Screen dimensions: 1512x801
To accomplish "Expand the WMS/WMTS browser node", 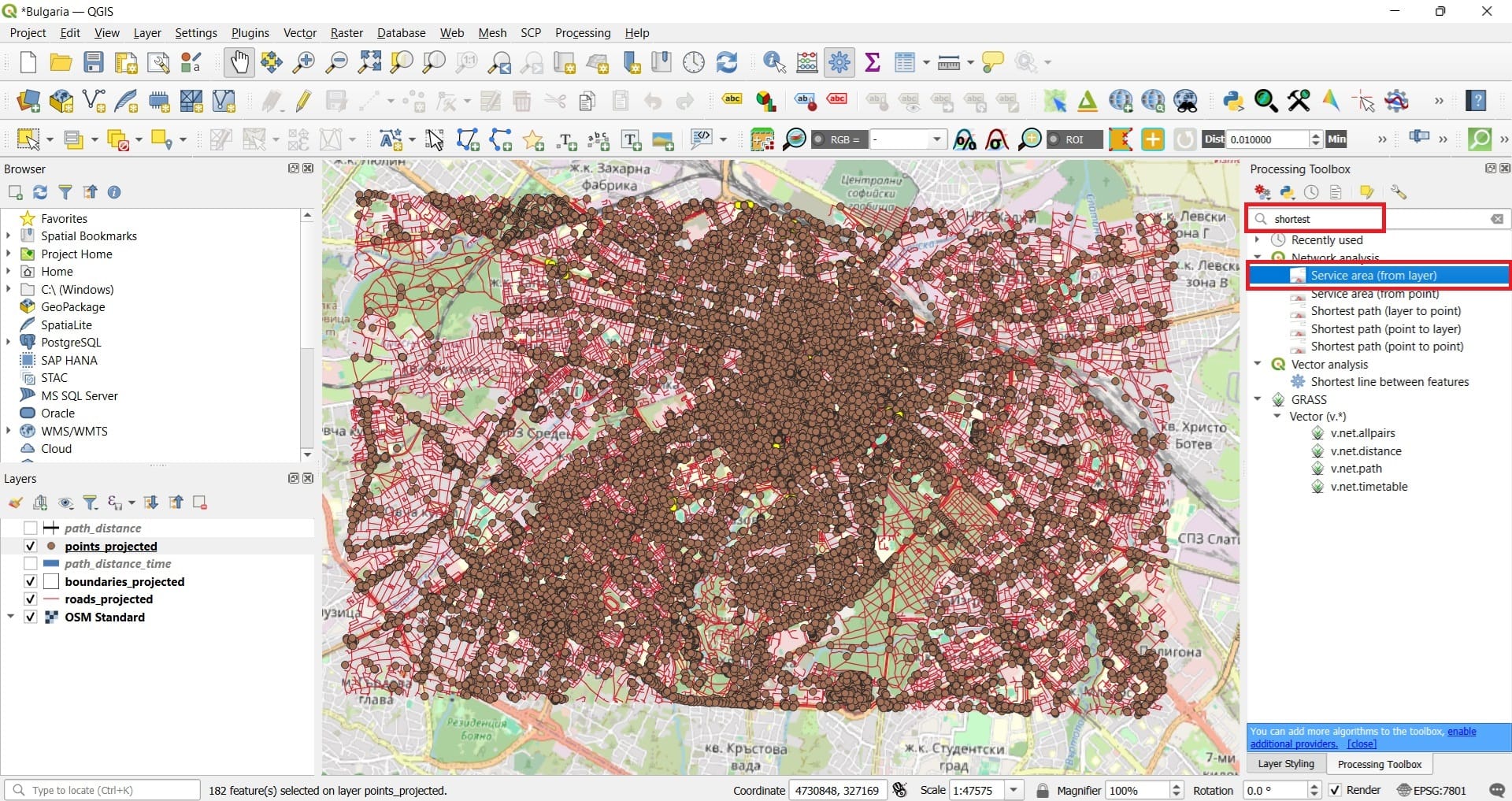I will pos(9,431).
